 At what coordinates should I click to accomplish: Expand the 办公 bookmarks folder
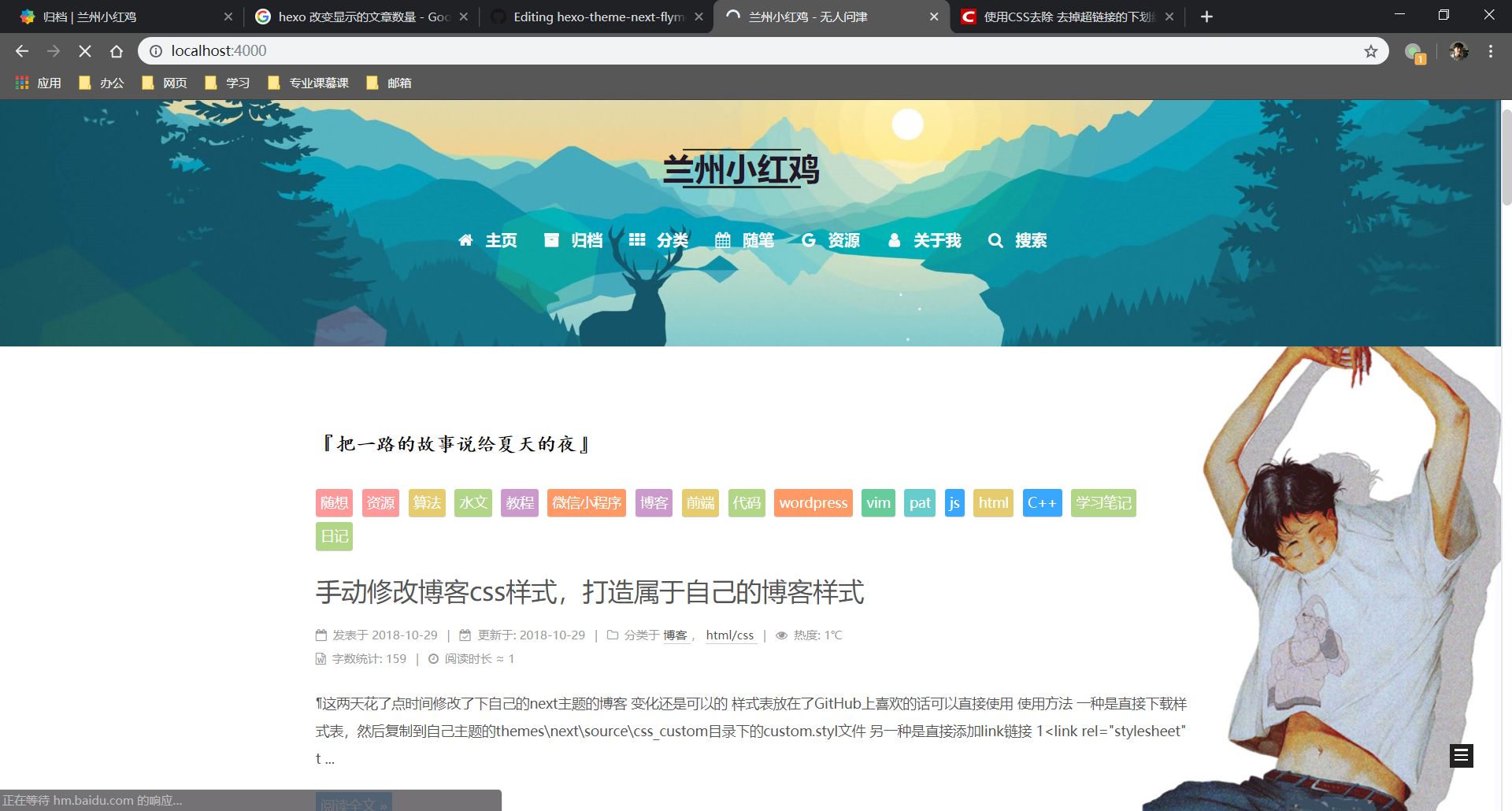tap(102, 82)
